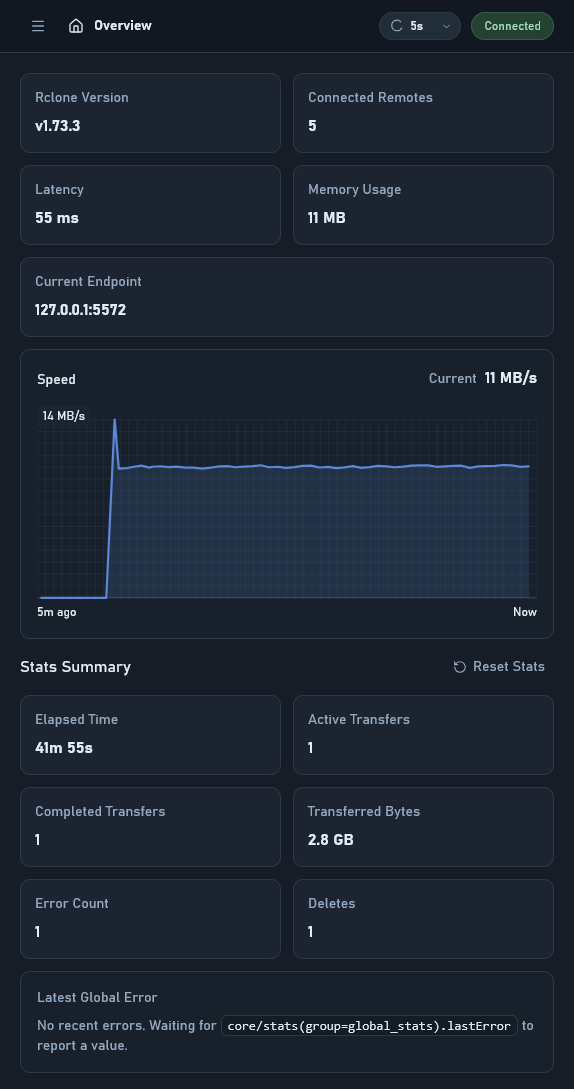Select the Rclone Version value v1.73.3
574x1089 pixels.
click(x=58, y=126)
